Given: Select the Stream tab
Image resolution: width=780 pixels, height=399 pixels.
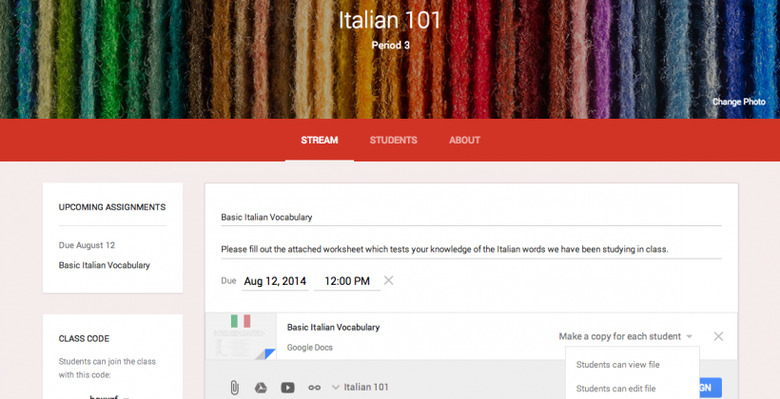Looking at the screenshot, I should (x=319, y=140).
